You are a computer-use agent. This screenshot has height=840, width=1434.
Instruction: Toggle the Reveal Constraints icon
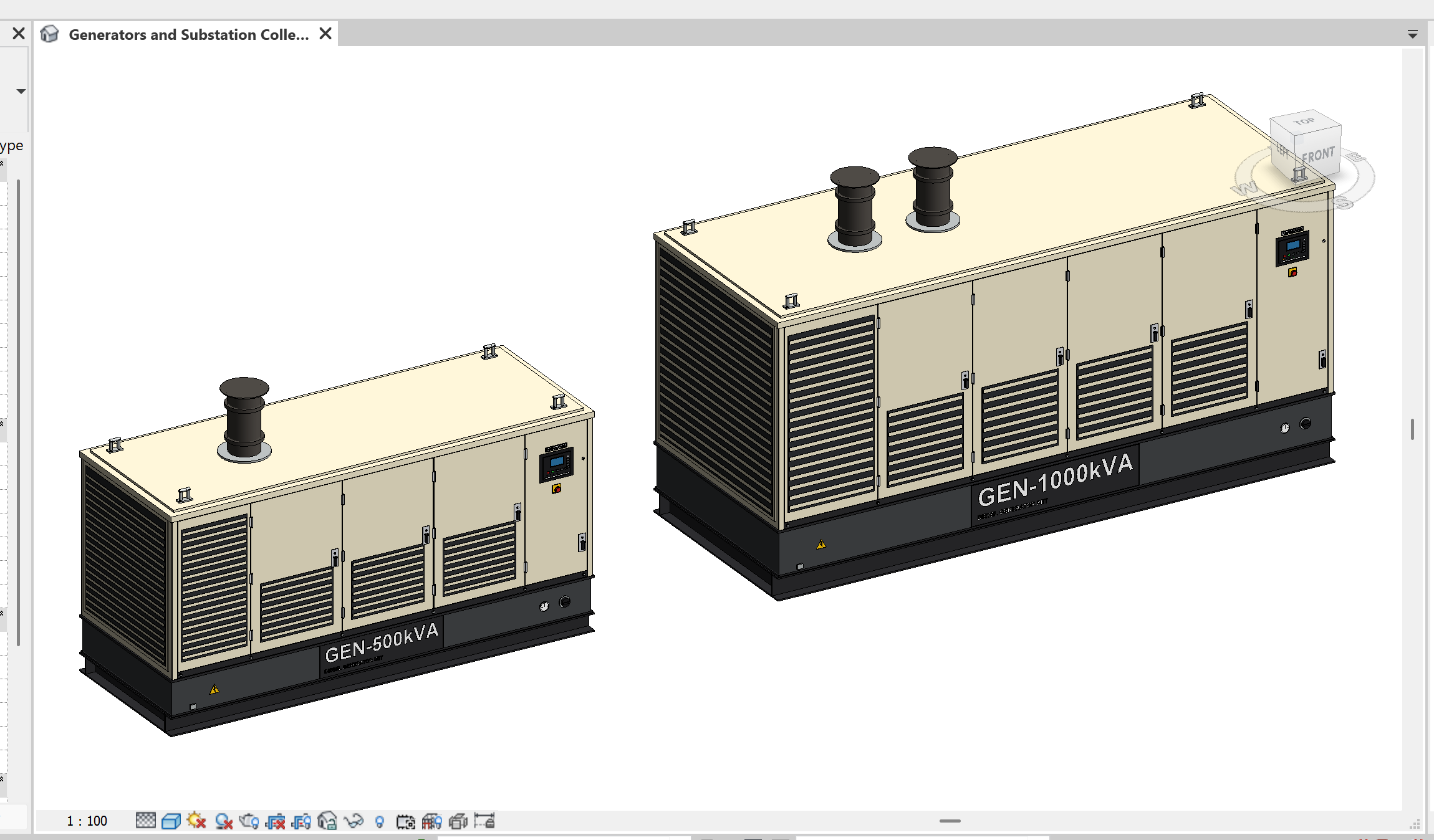(484, 821)
